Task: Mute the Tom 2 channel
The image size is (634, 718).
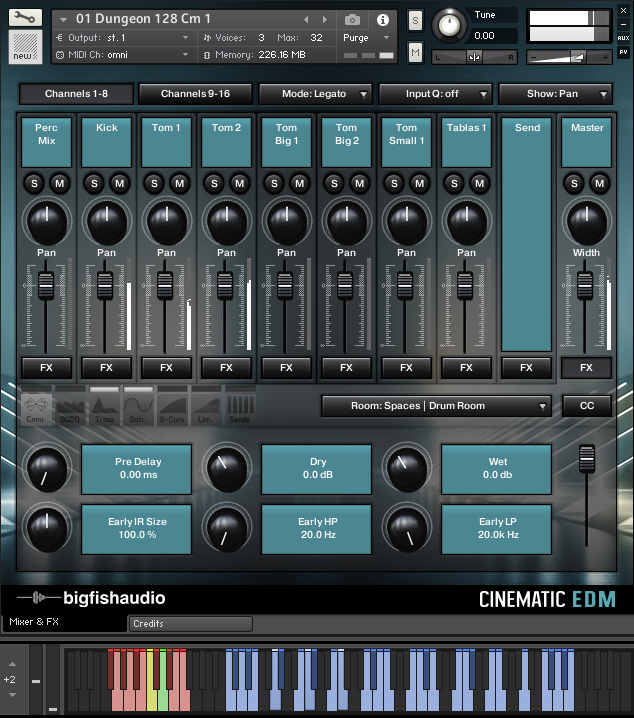Action: 239,184
